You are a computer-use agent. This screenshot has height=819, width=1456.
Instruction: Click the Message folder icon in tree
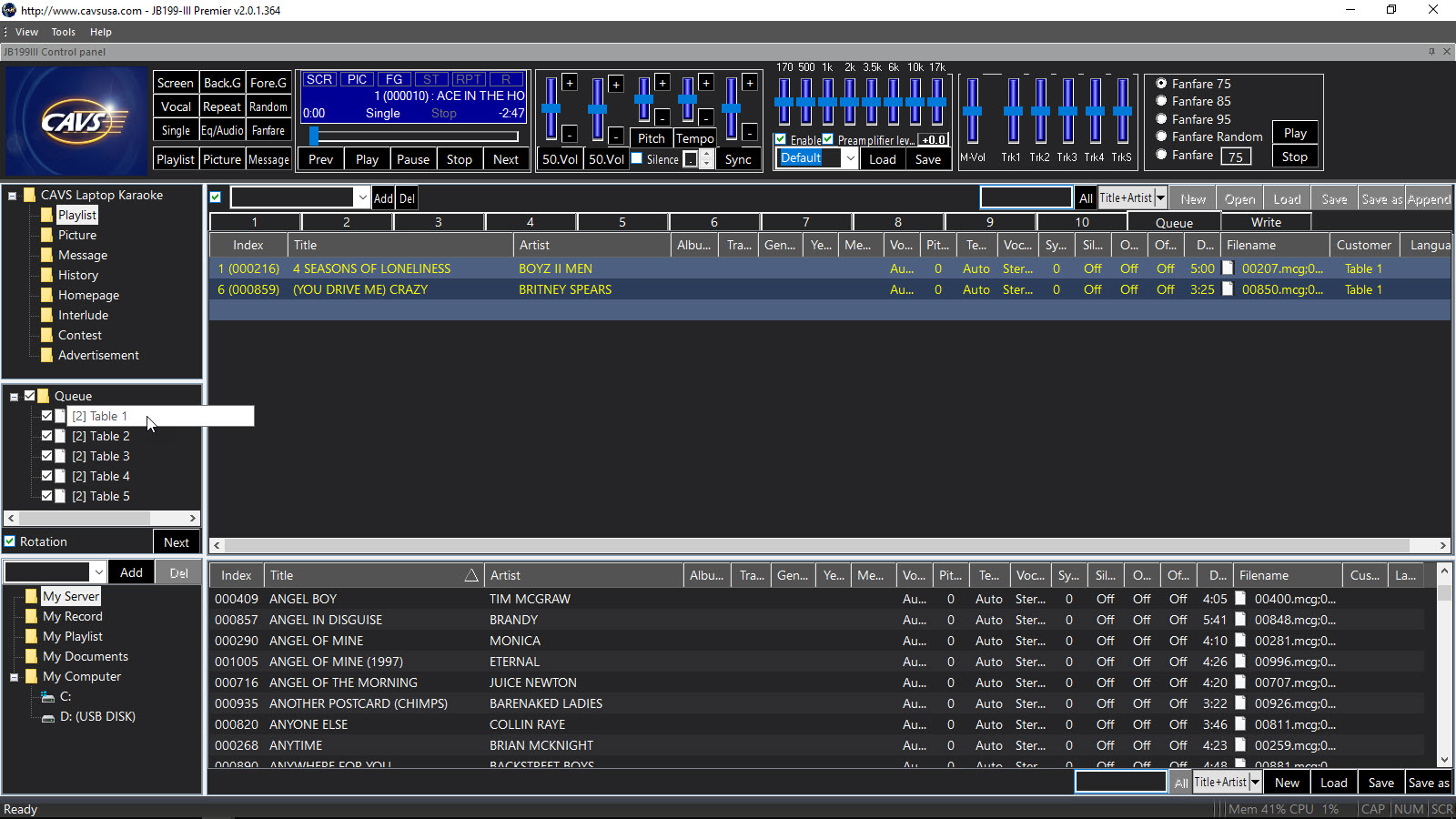click(47, 255)
